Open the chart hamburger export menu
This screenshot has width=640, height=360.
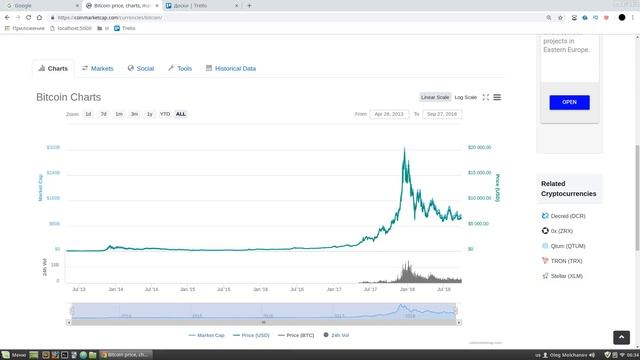pyautogui.click(x=497, y=97)
